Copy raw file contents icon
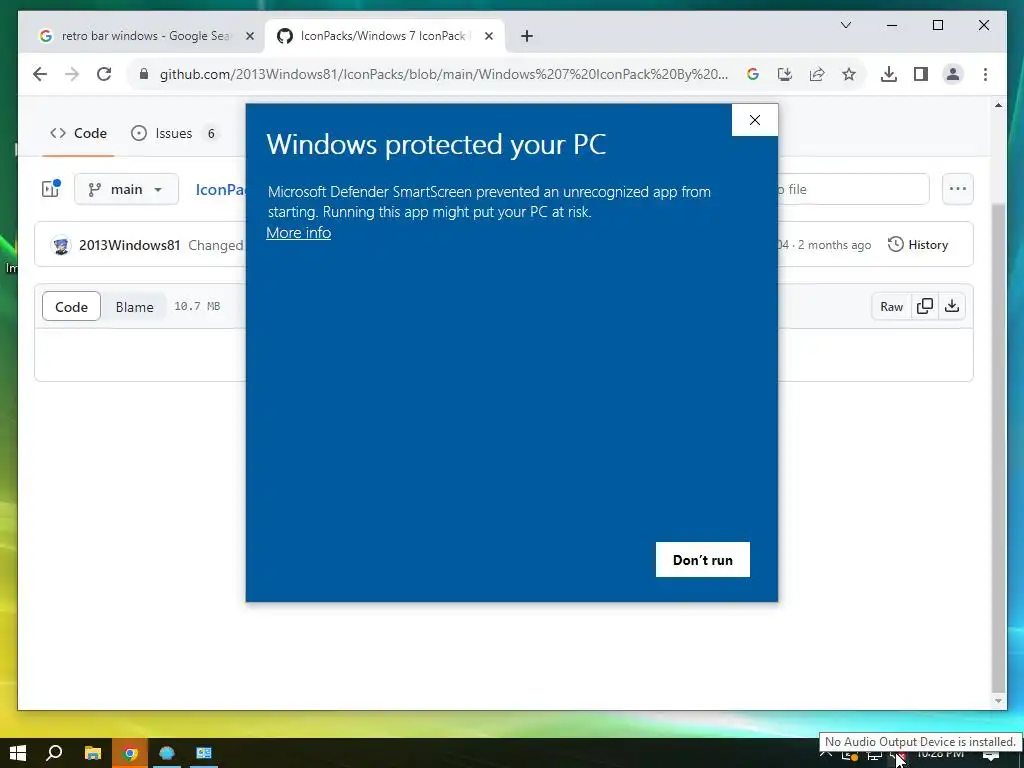Image resolution: width=1024 pixels, height=768 pixels. (925, 306)
